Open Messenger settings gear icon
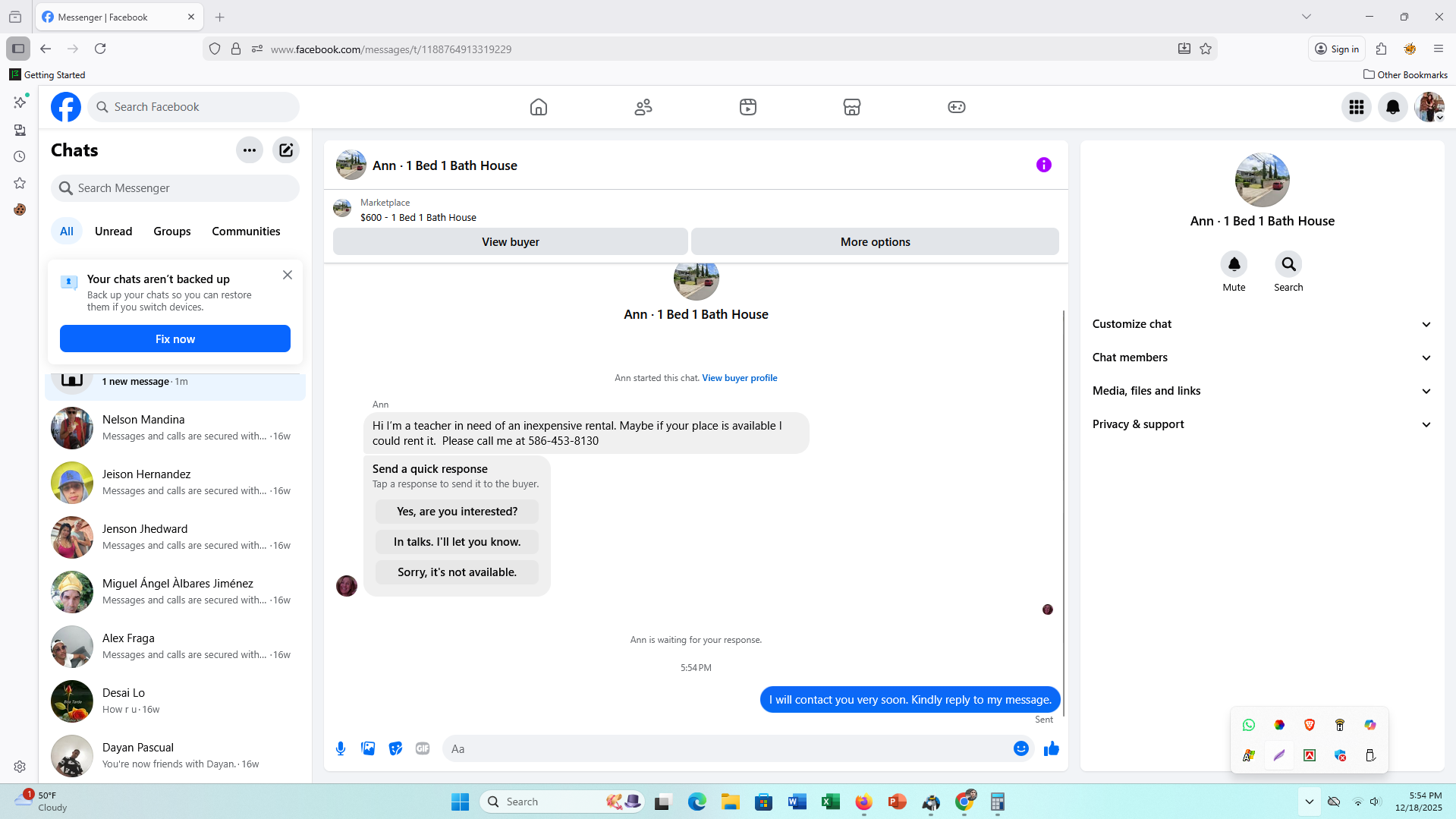 [x=20, y=767]
